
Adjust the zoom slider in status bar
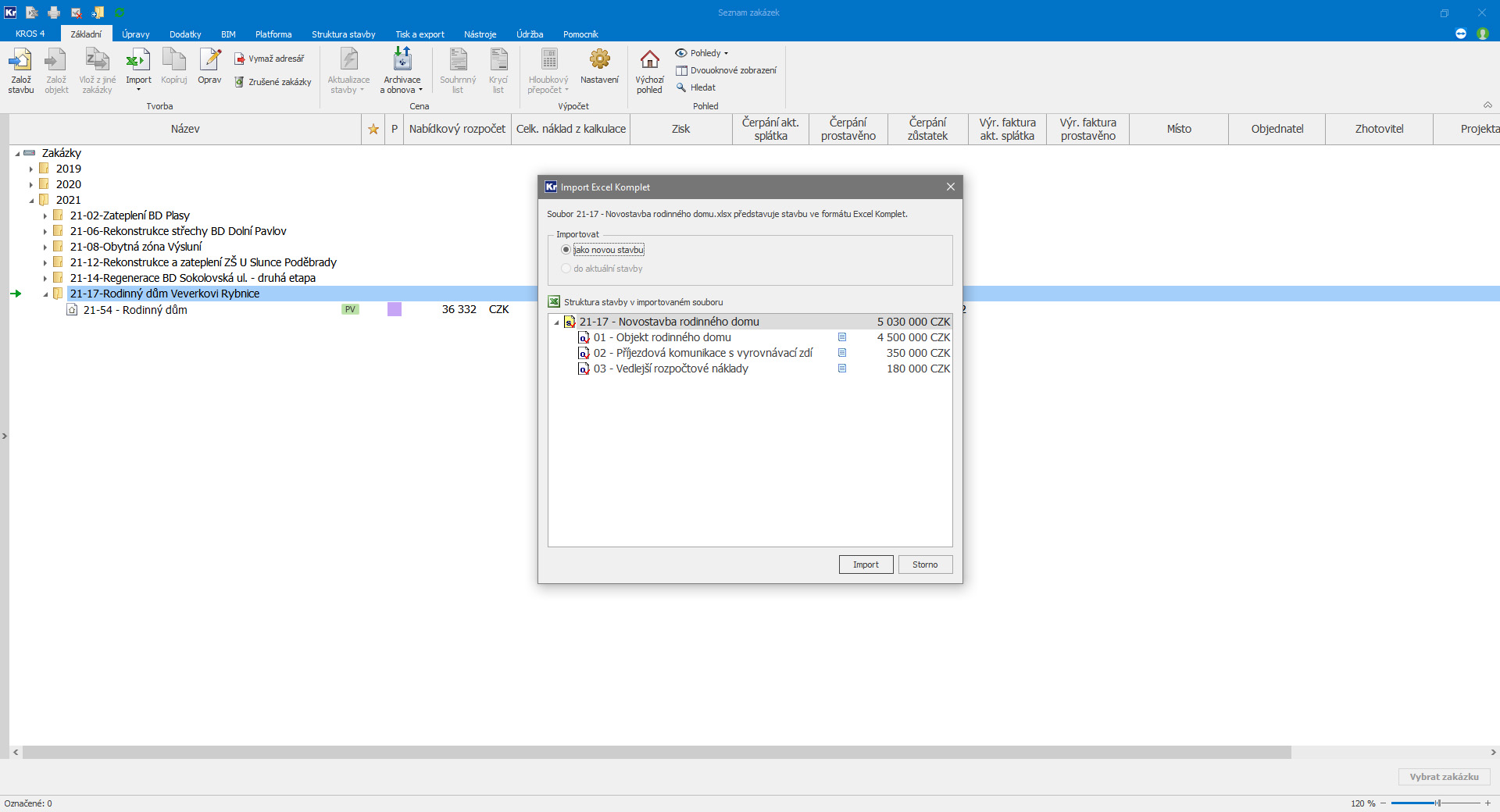(1437, 803)
